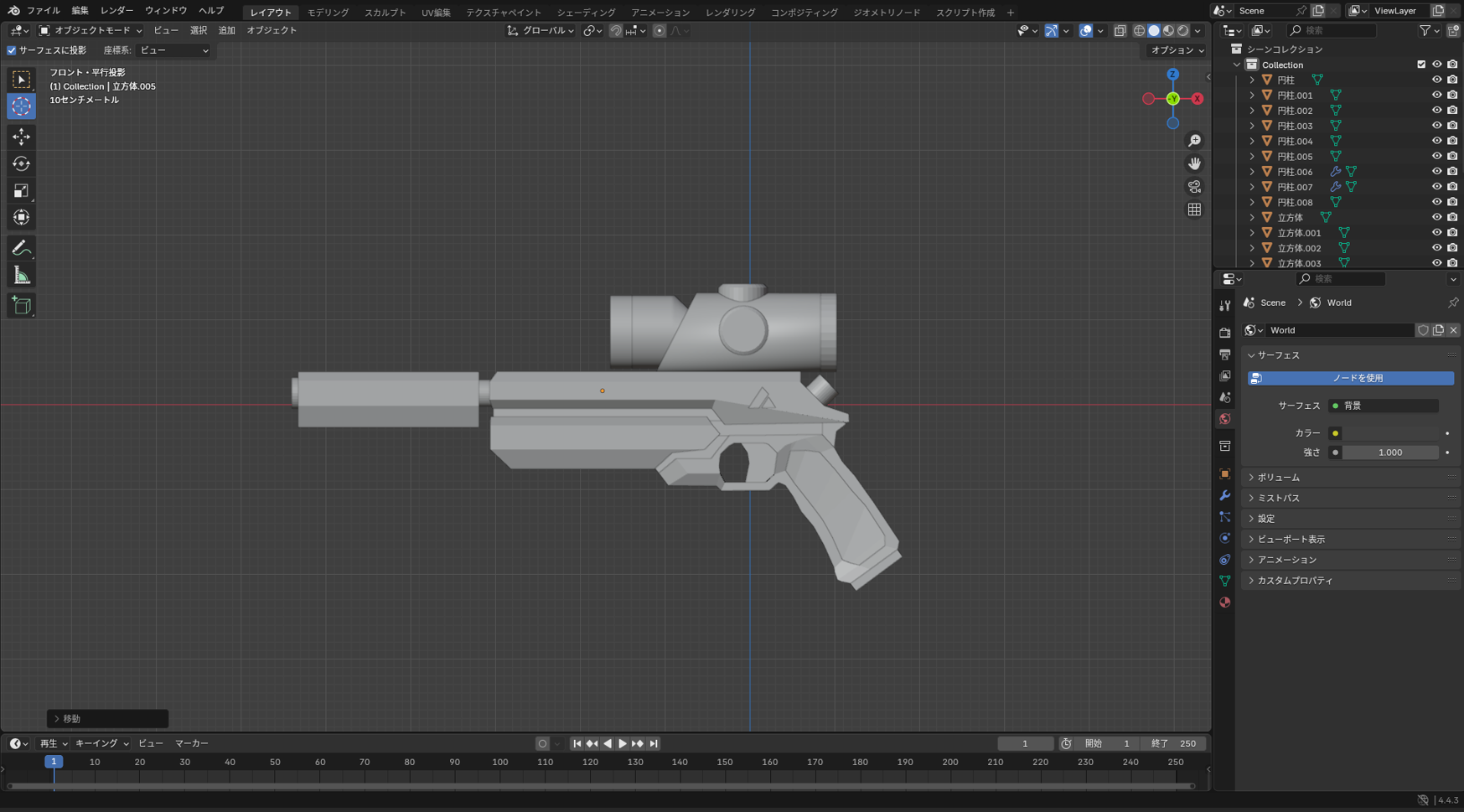Select the Rotate tool
The height and width of the screenshot is (812, 1464).
(x=21, y=164)
